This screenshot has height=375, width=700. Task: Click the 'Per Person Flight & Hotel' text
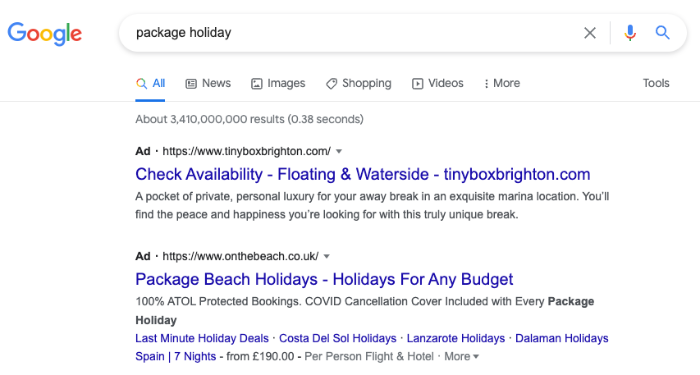(369, 357)
